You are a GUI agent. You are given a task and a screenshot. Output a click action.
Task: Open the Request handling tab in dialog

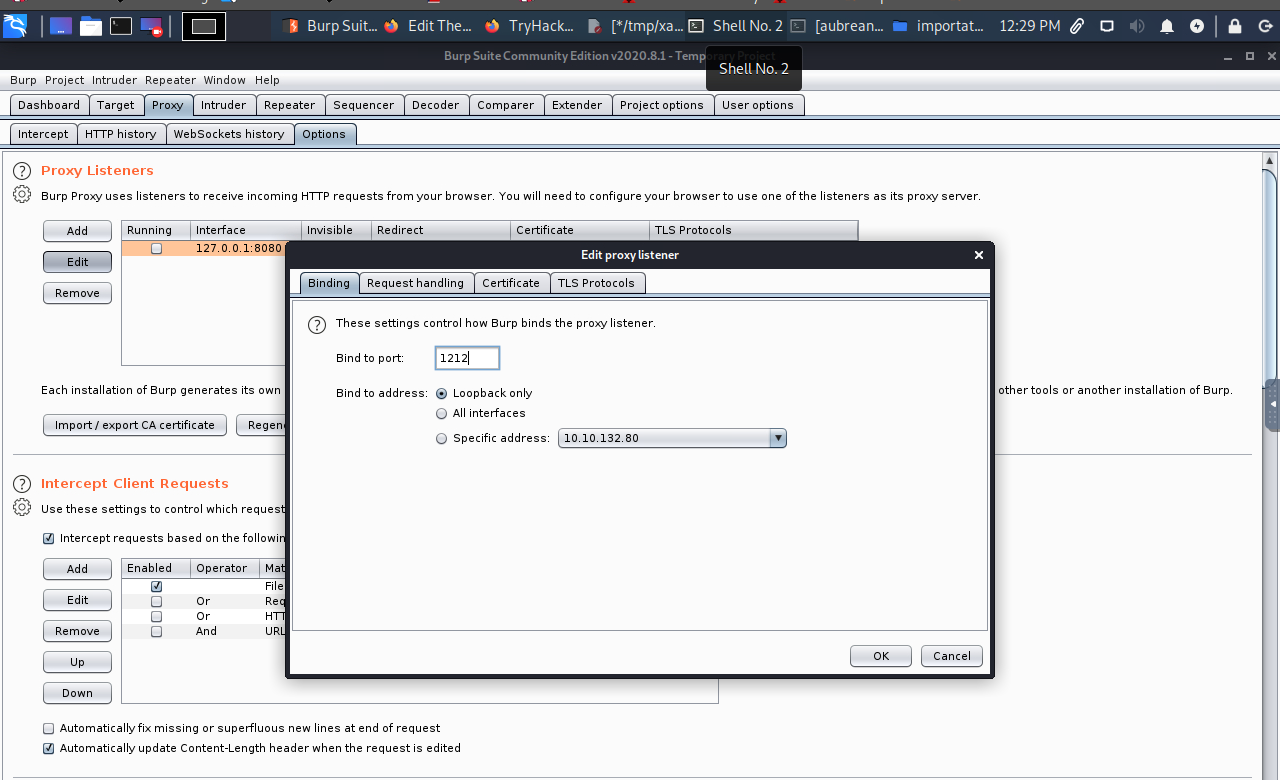point(415,283)
